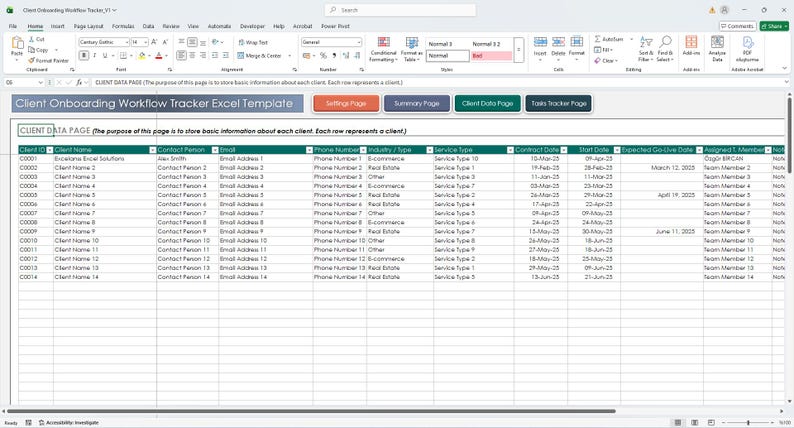Center text horizontally
Viewport: 794px width, 428px height.
point(192,55)
